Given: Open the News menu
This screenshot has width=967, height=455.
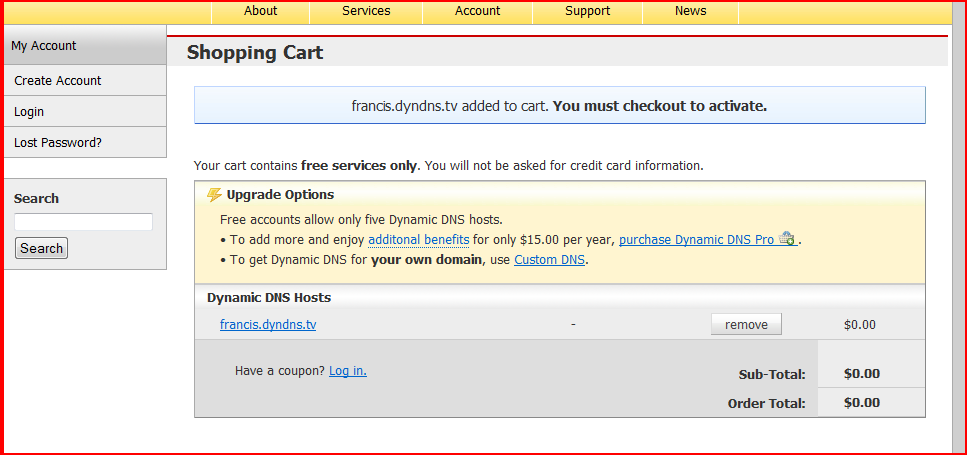Looking at the screenshot, I should click(x=690, y=11).
